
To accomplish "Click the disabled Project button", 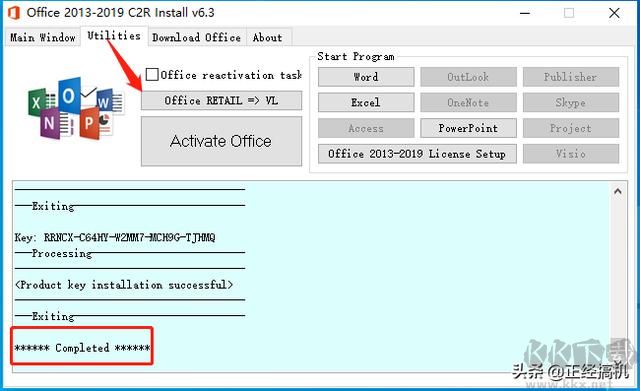I will (571, 128).
